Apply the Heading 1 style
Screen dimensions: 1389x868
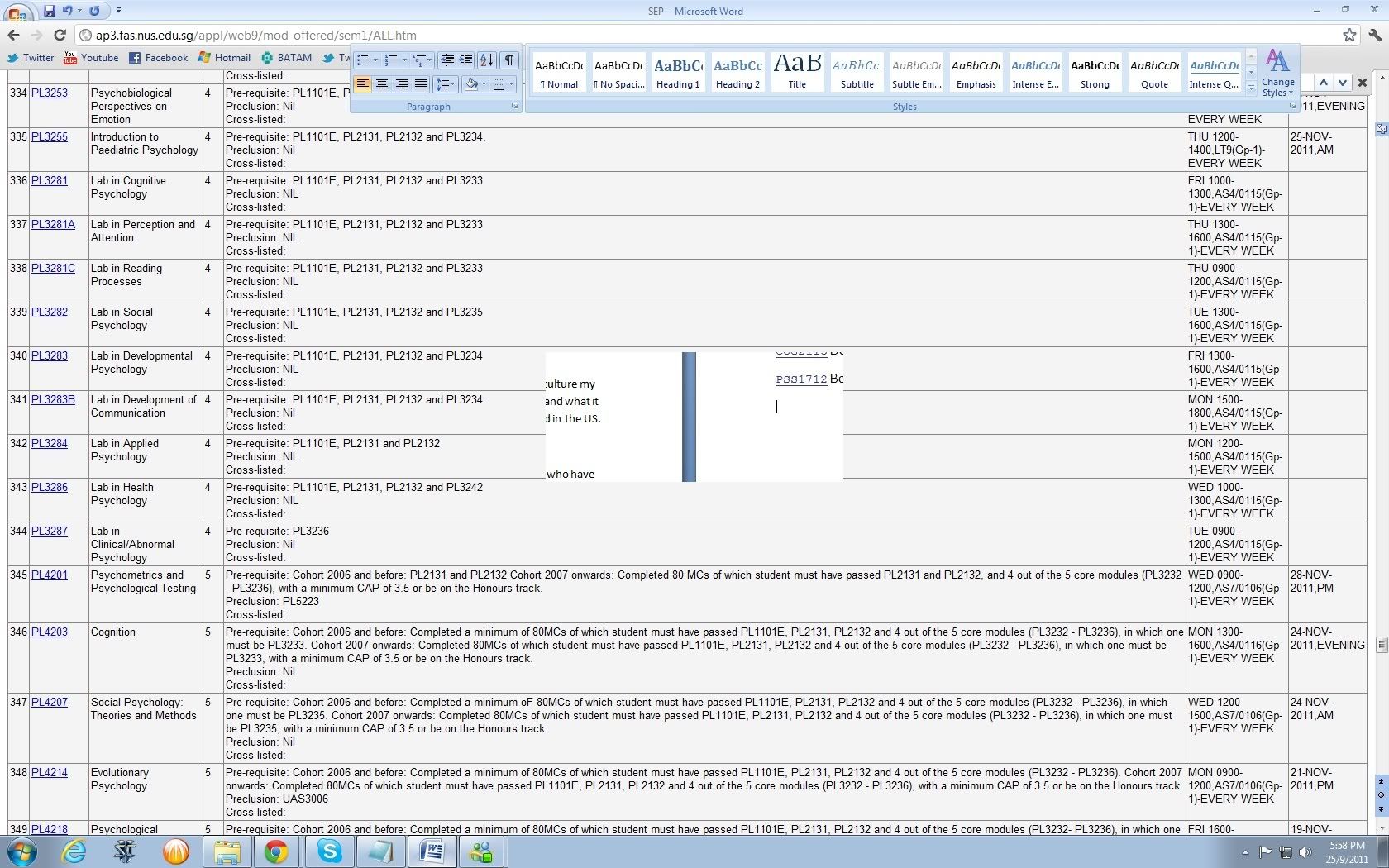point(678,73)
